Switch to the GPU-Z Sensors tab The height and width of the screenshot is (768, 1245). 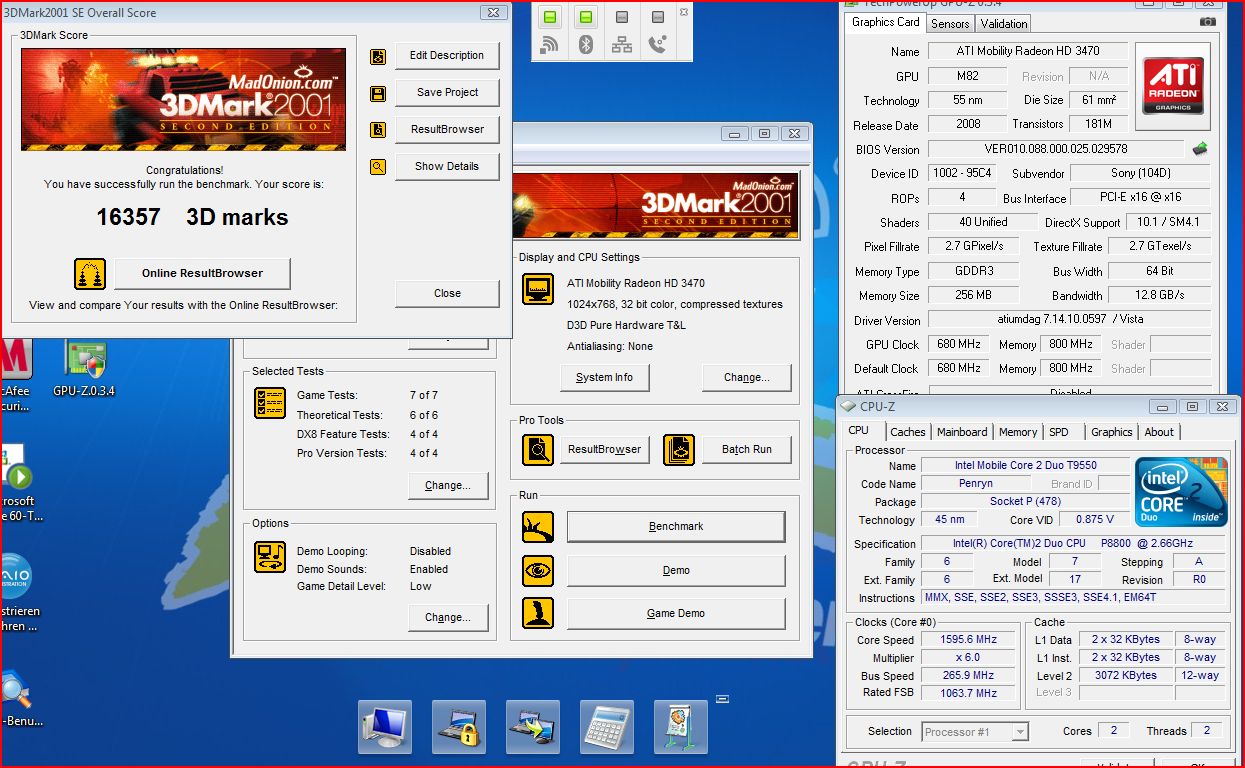950,23
